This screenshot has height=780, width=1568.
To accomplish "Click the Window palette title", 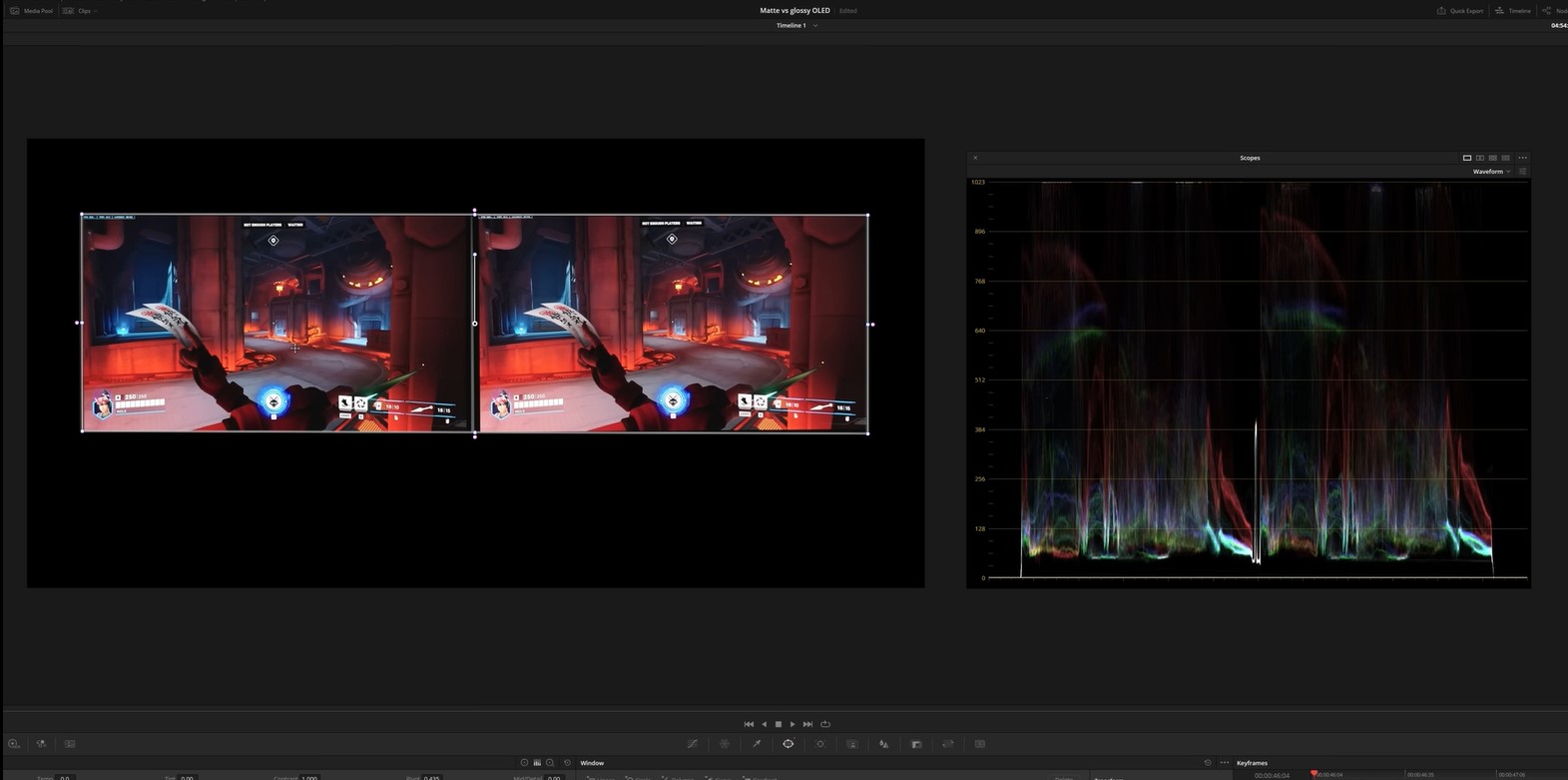I will pos(593,763).
